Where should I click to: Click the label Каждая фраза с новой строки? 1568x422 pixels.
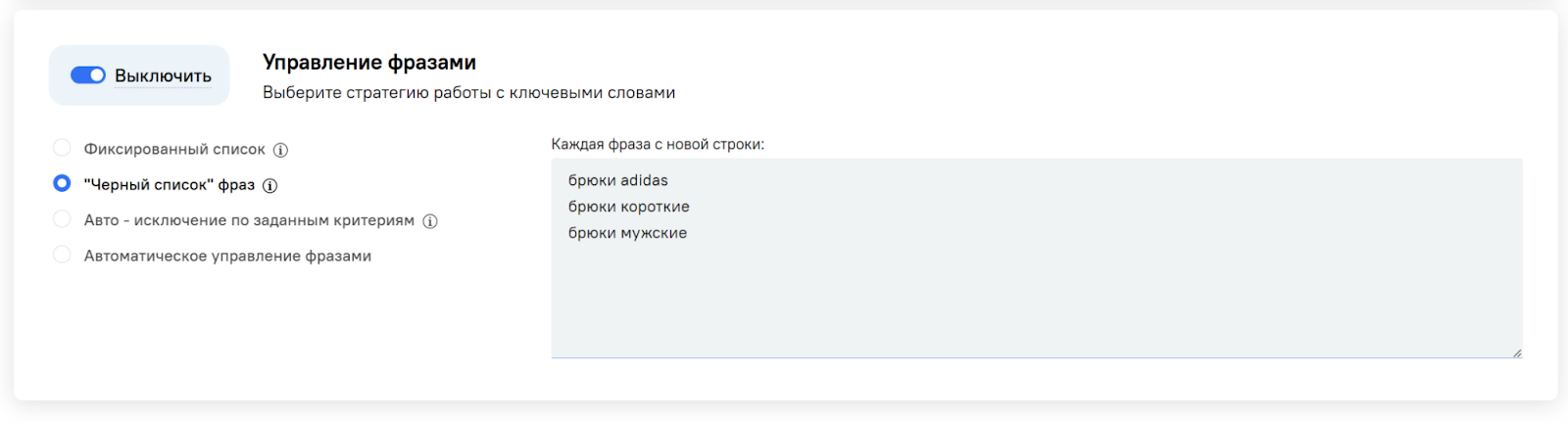658,145
